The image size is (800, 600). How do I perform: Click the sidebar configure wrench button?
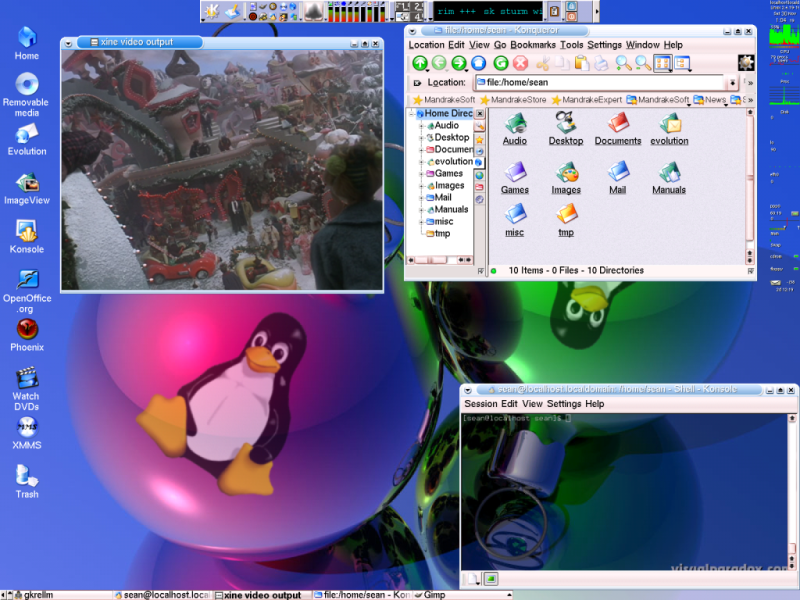tap(480, 126)
